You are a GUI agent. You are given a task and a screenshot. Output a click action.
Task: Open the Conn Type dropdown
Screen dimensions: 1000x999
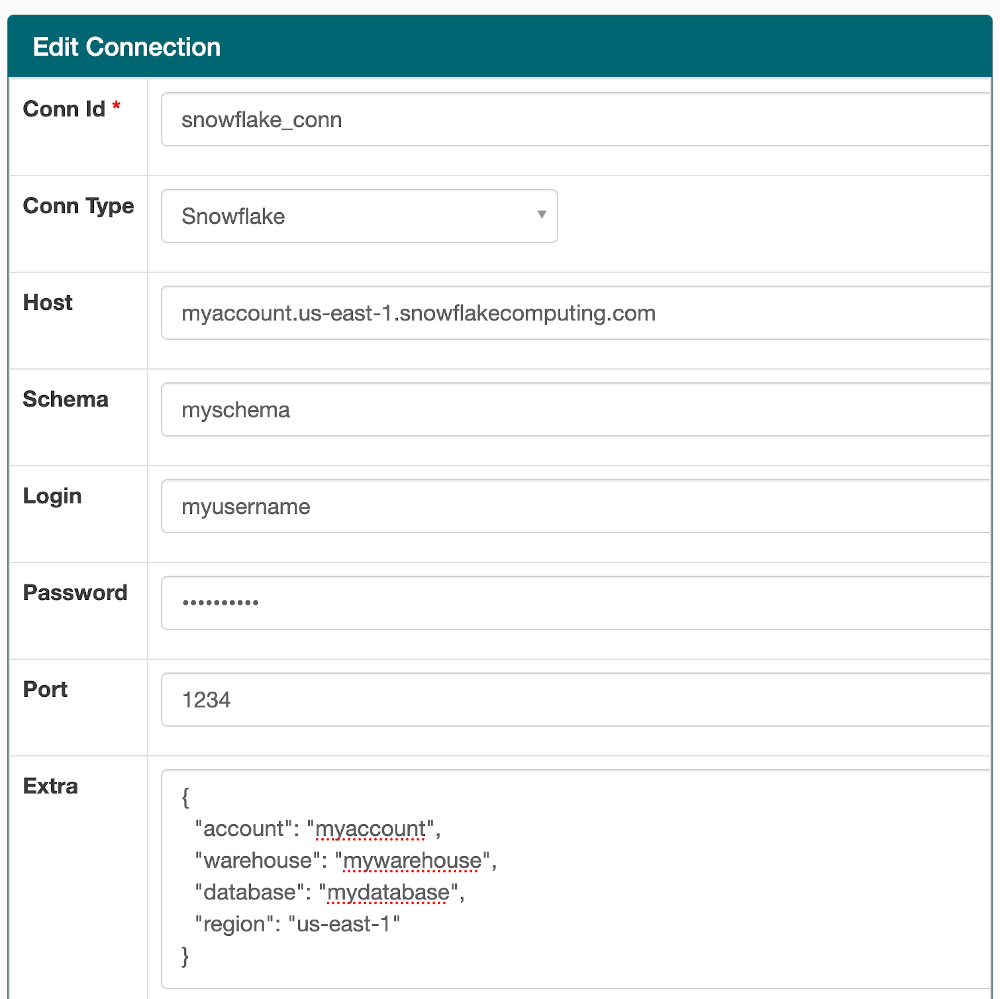click(359, 215)
